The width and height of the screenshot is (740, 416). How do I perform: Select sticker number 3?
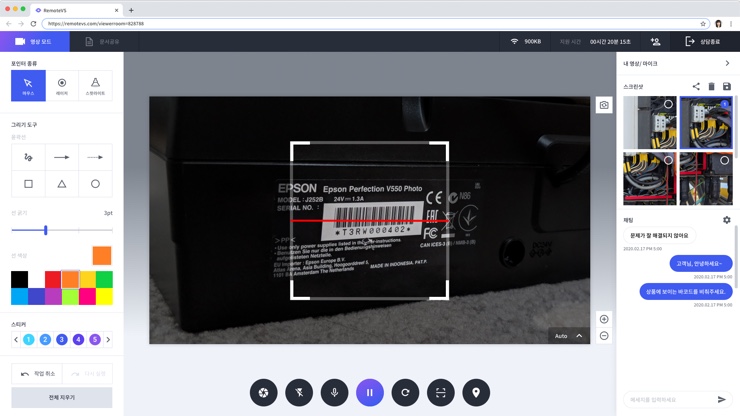[x=62, y=340]
